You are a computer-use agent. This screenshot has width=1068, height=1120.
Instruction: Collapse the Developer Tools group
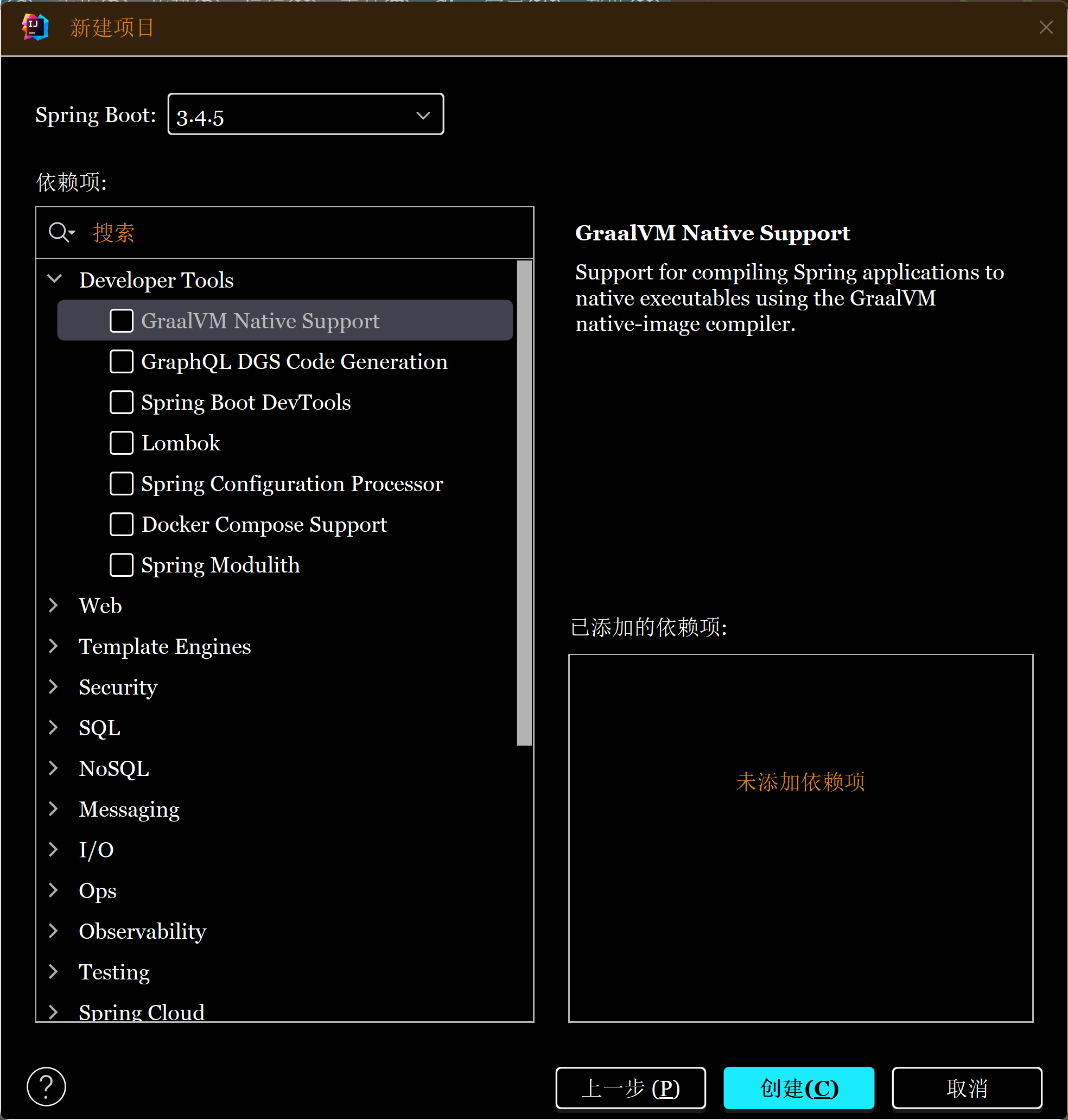55,279
